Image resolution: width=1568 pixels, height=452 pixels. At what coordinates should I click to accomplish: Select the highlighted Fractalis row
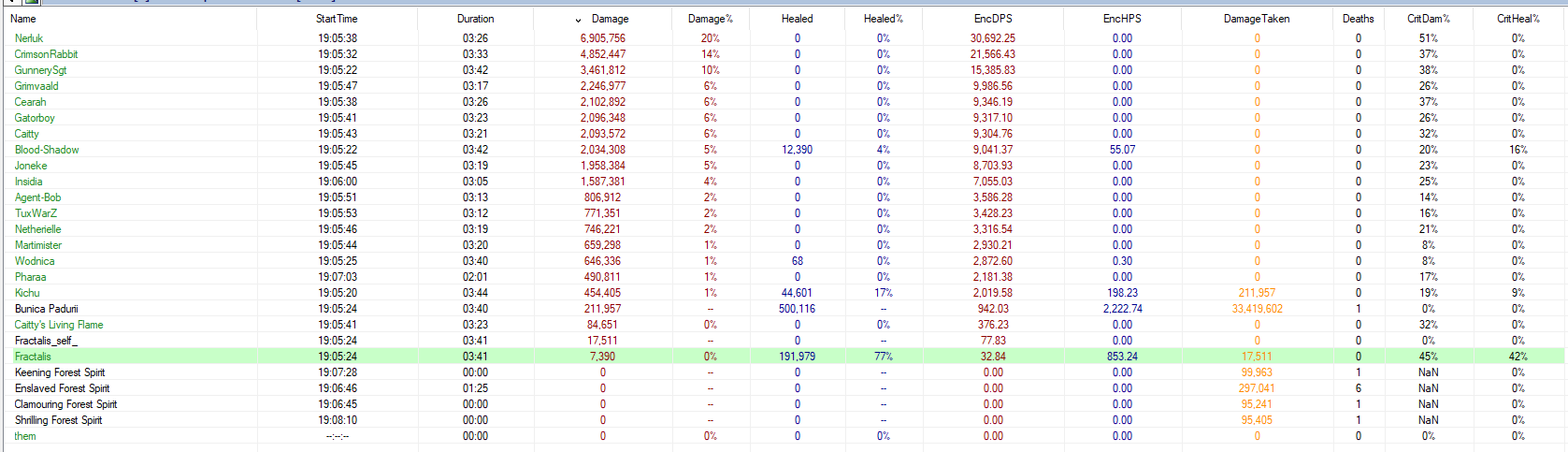pos(33,357)
